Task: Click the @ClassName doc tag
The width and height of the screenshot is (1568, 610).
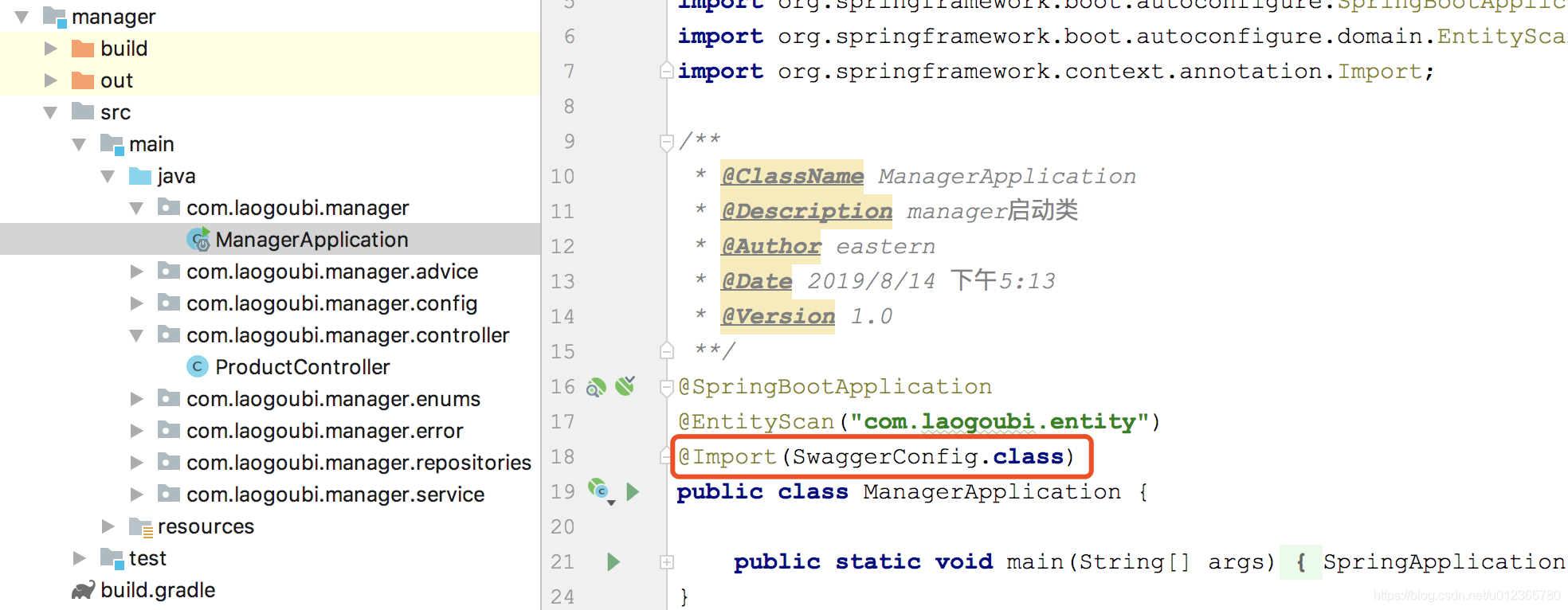Action: click(792, 176)
